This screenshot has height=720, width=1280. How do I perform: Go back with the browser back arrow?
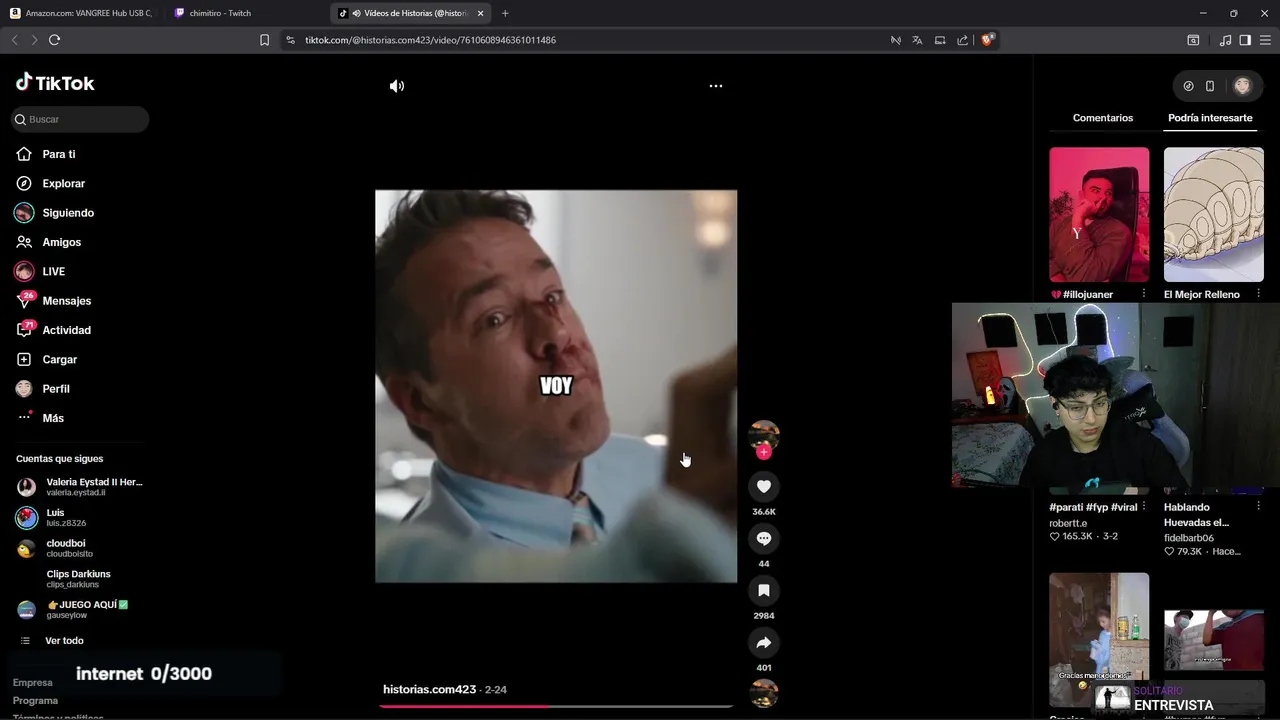click(x=14, y=40)
